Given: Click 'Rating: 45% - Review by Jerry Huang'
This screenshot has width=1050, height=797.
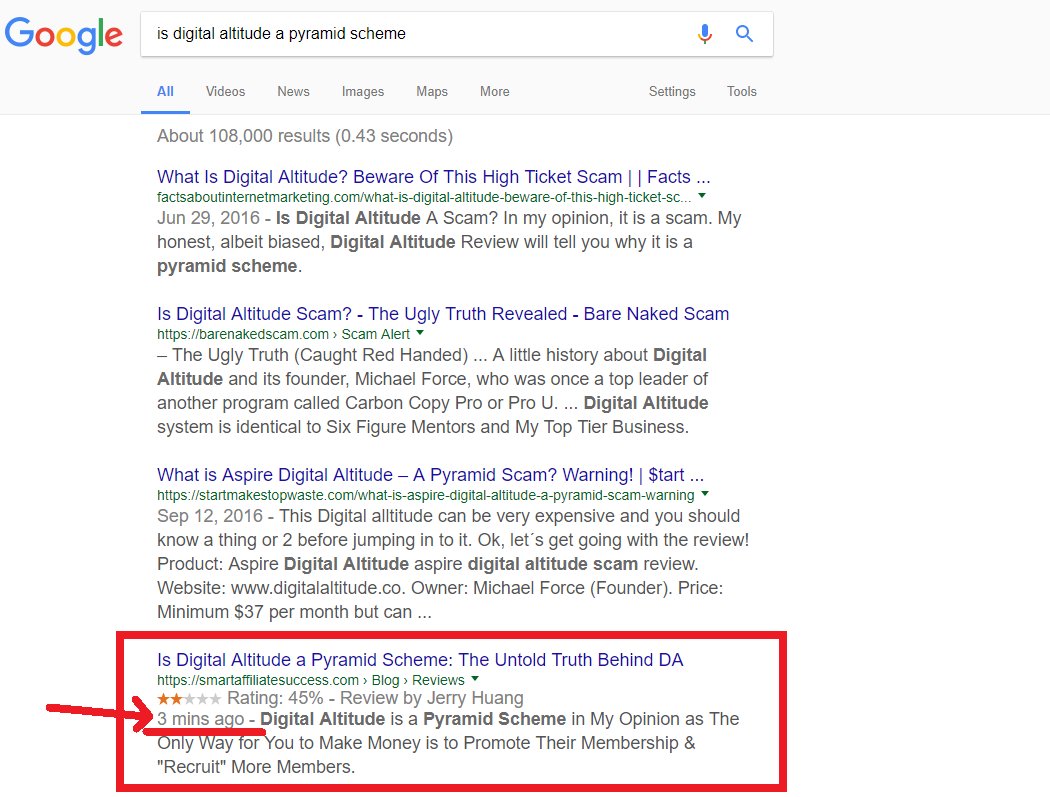Looking at the screenshot, I should click(375, 698).
